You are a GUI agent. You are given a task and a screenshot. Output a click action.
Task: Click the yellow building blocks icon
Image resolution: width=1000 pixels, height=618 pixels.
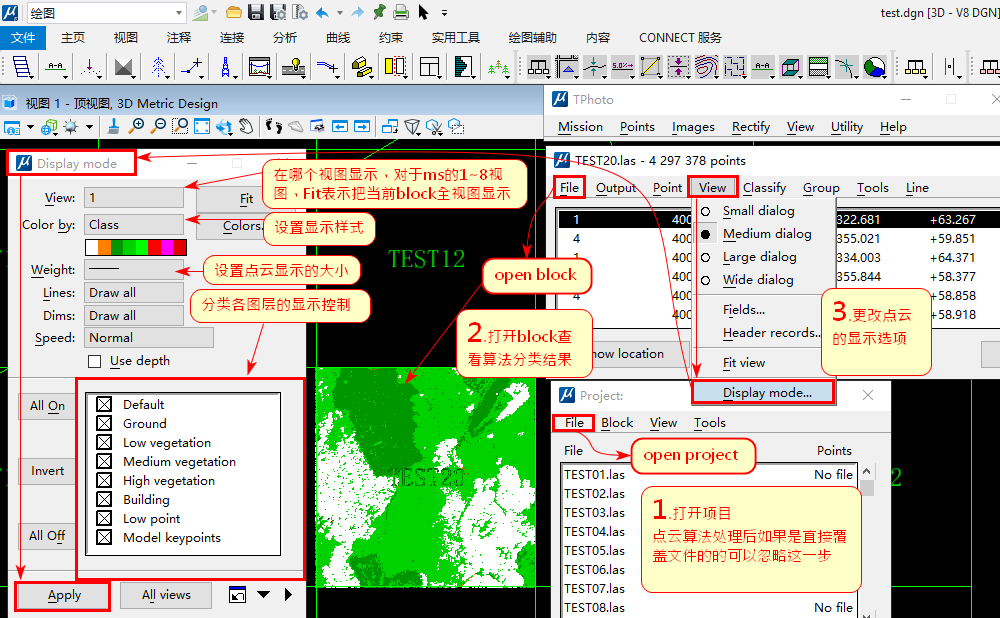pos(362,66)
